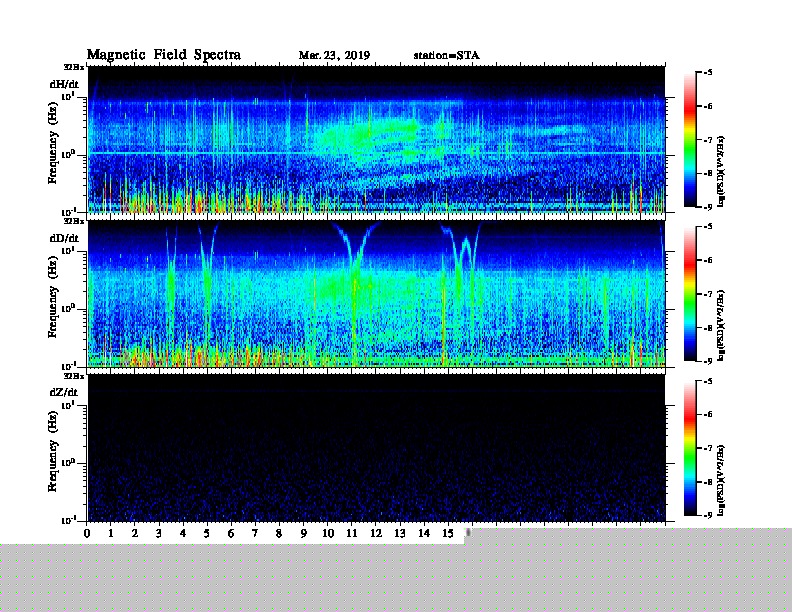
Task: Click the "dZ/dt" panel label
Action: pos(64,392)
